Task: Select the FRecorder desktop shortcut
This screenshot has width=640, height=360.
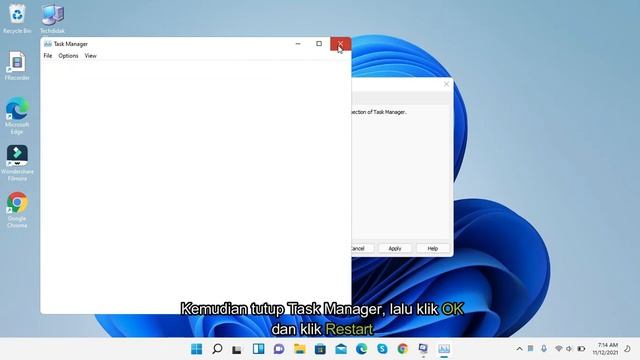Action: pos(17,65)
